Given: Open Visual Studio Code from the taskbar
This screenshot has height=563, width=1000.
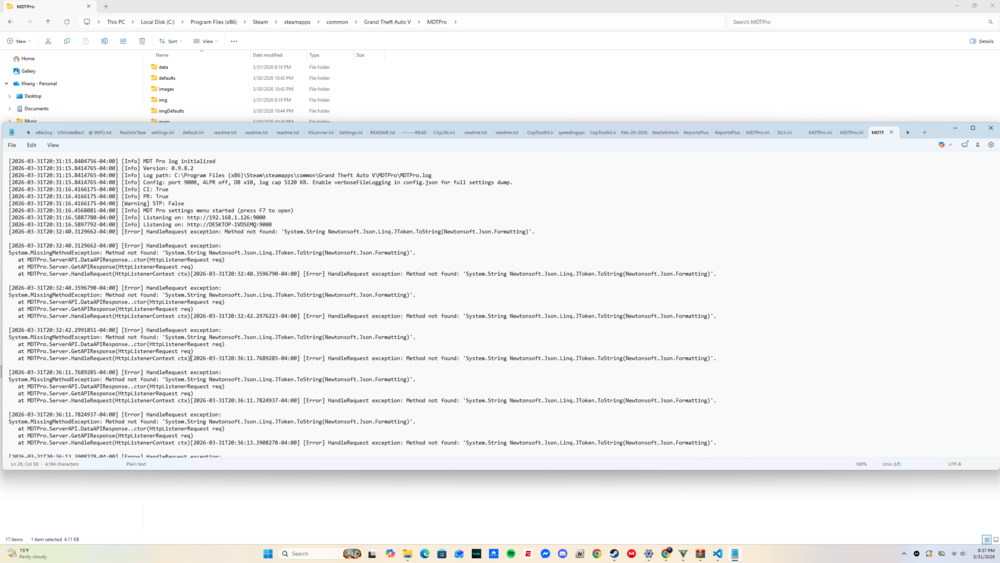Looking at the screenshot, I should [717, 553].
